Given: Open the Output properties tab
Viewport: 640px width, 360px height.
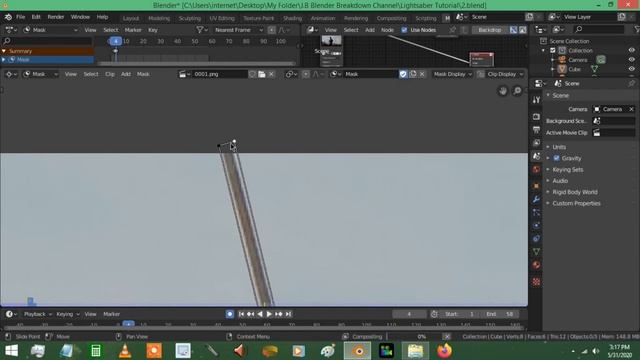Looking at the screenshot, I should (x=536, y=130).
